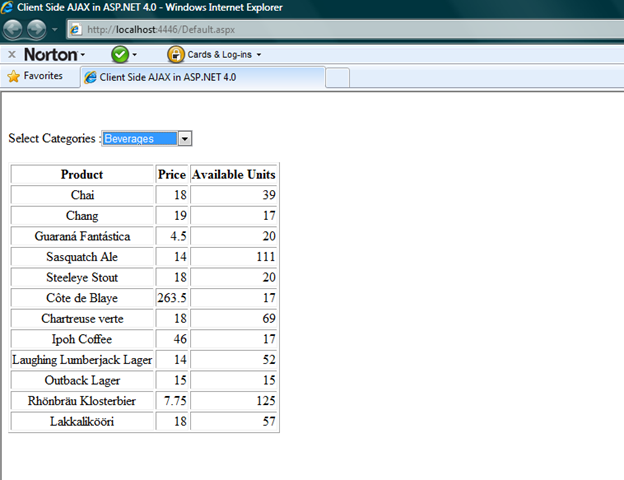Select the Chartreuse verte cell
624x480 pixels.
point(82,318)
